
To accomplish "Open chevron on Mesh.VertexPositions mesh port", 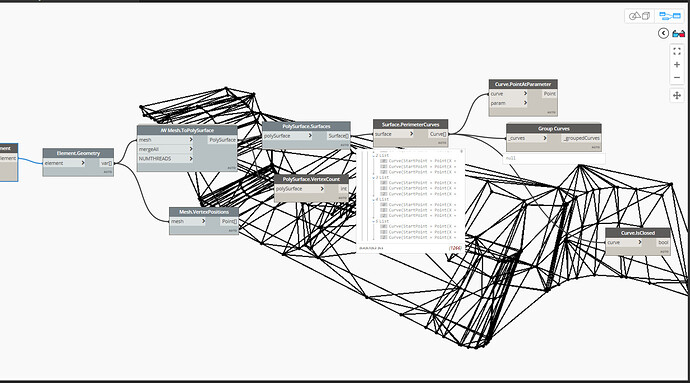I will 203,221.
